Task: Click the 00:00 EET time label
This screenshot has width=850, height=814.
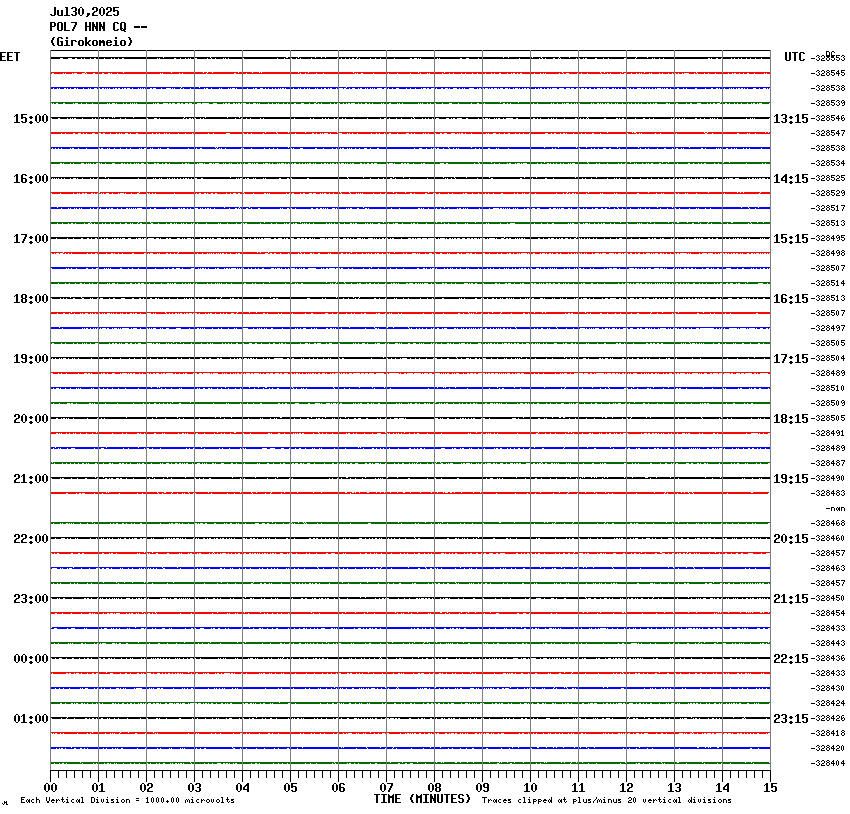Action: click(x=31, y=659)
